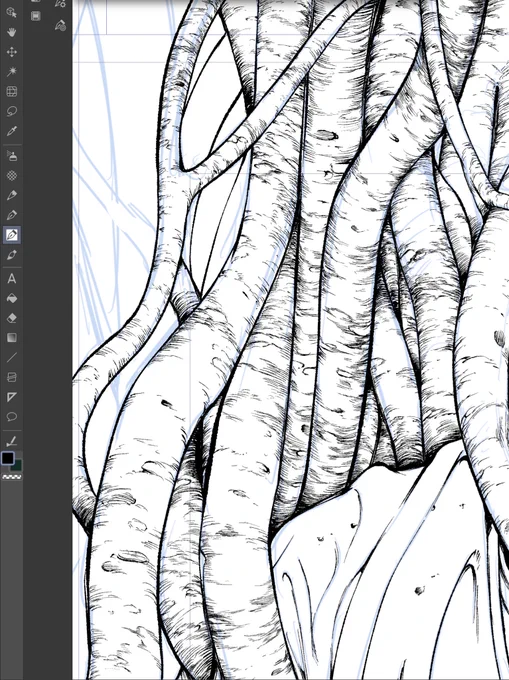Image resolution: width=509 pixels, height=680 pixels.
Task: Click pen icon with circle badge in side panel
Action: tap(60, 26)
